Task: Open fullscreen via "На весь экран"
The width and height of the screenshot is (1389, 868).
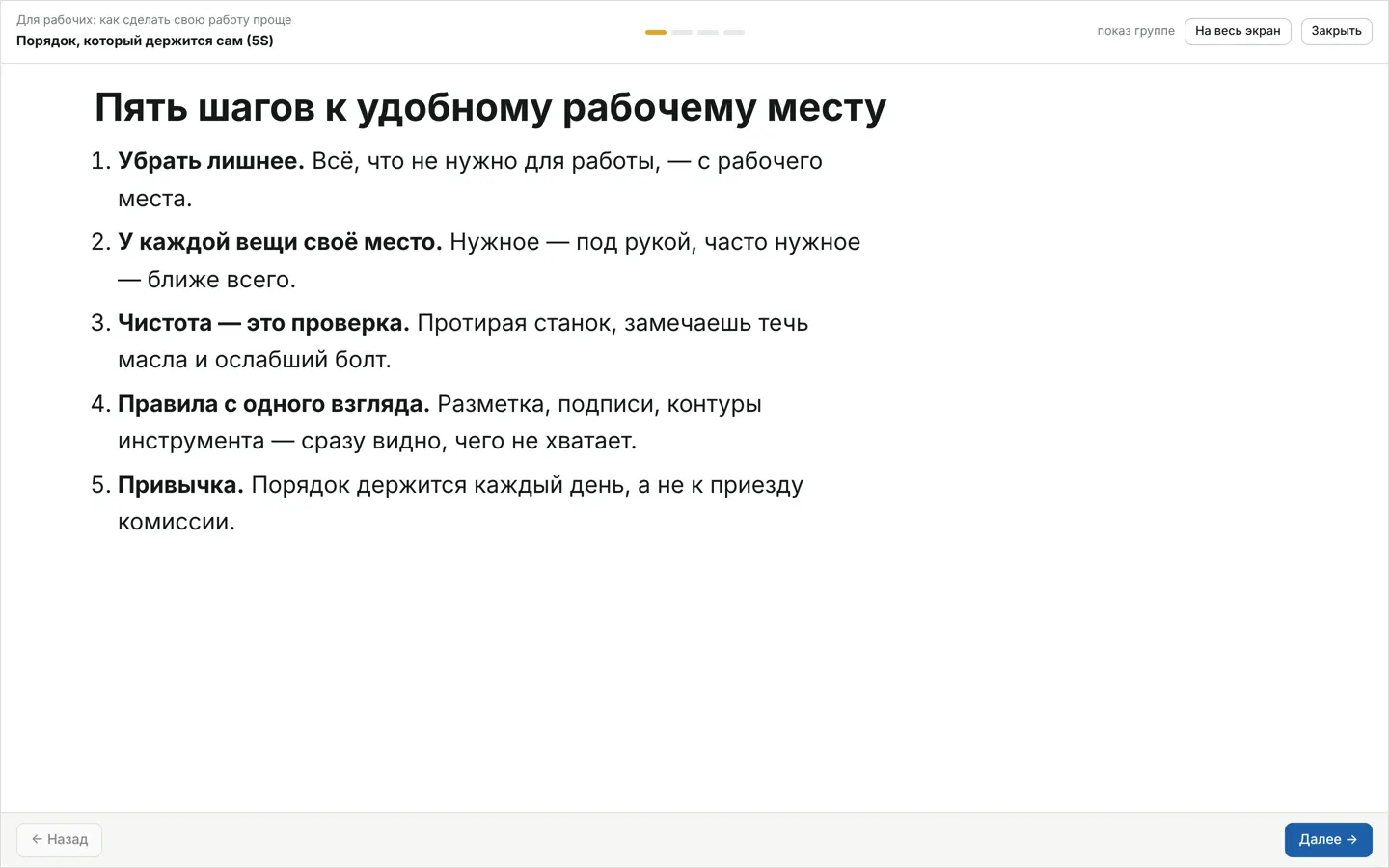Action: (x=1238, y=31)
